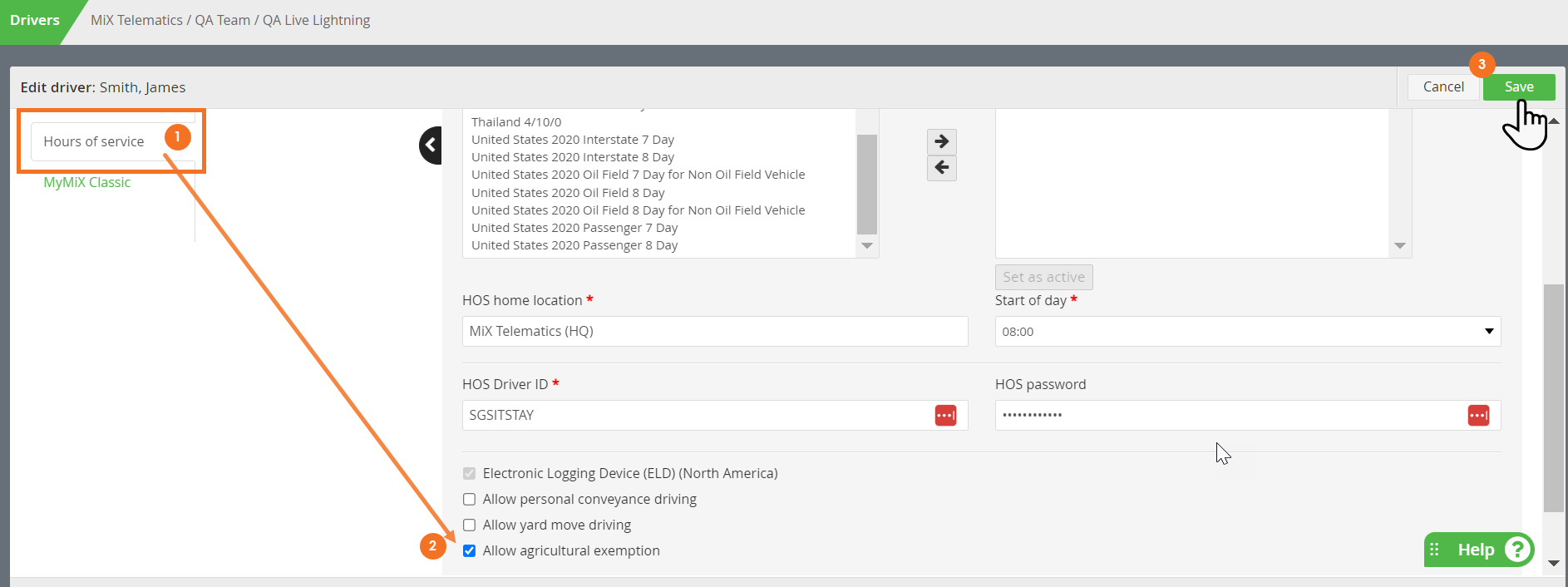
Task: Select US 2020 Oil Field 8 Day Non Oil Field Vehicle
Action: pos(639,210)
